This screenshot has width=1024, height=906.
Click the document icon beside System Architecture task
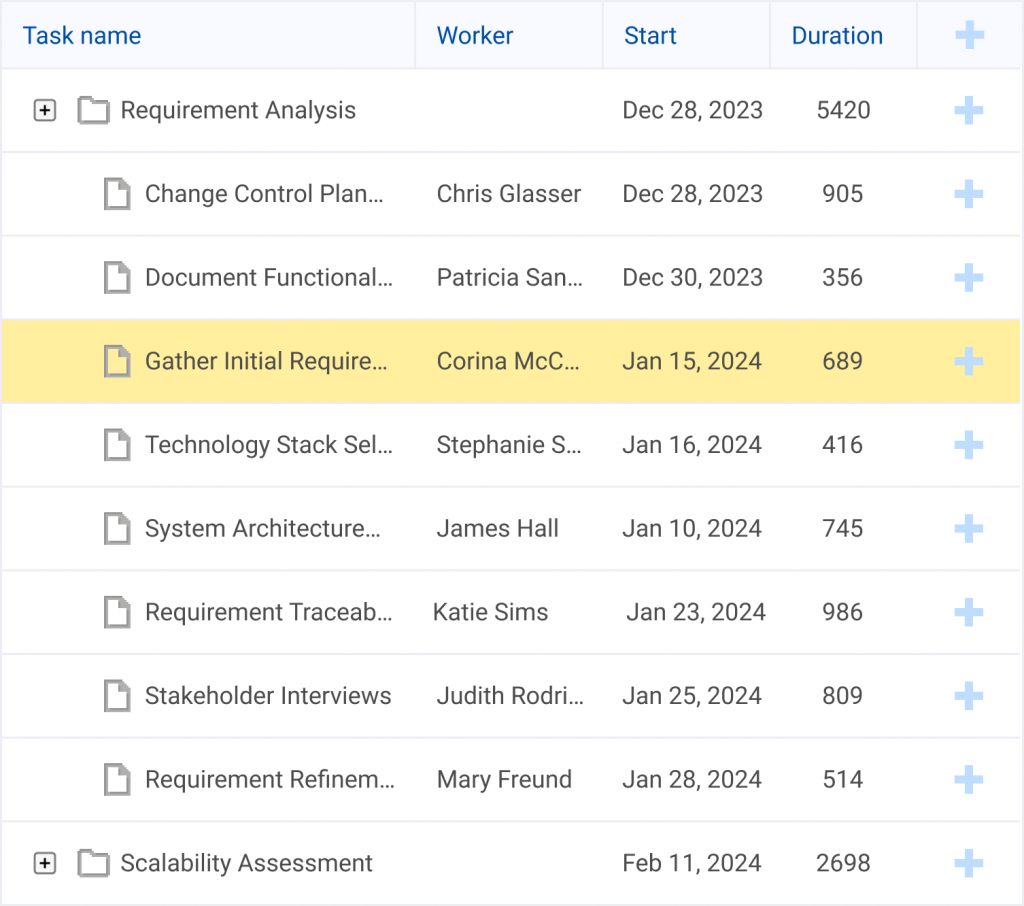[x=117, y=528]
